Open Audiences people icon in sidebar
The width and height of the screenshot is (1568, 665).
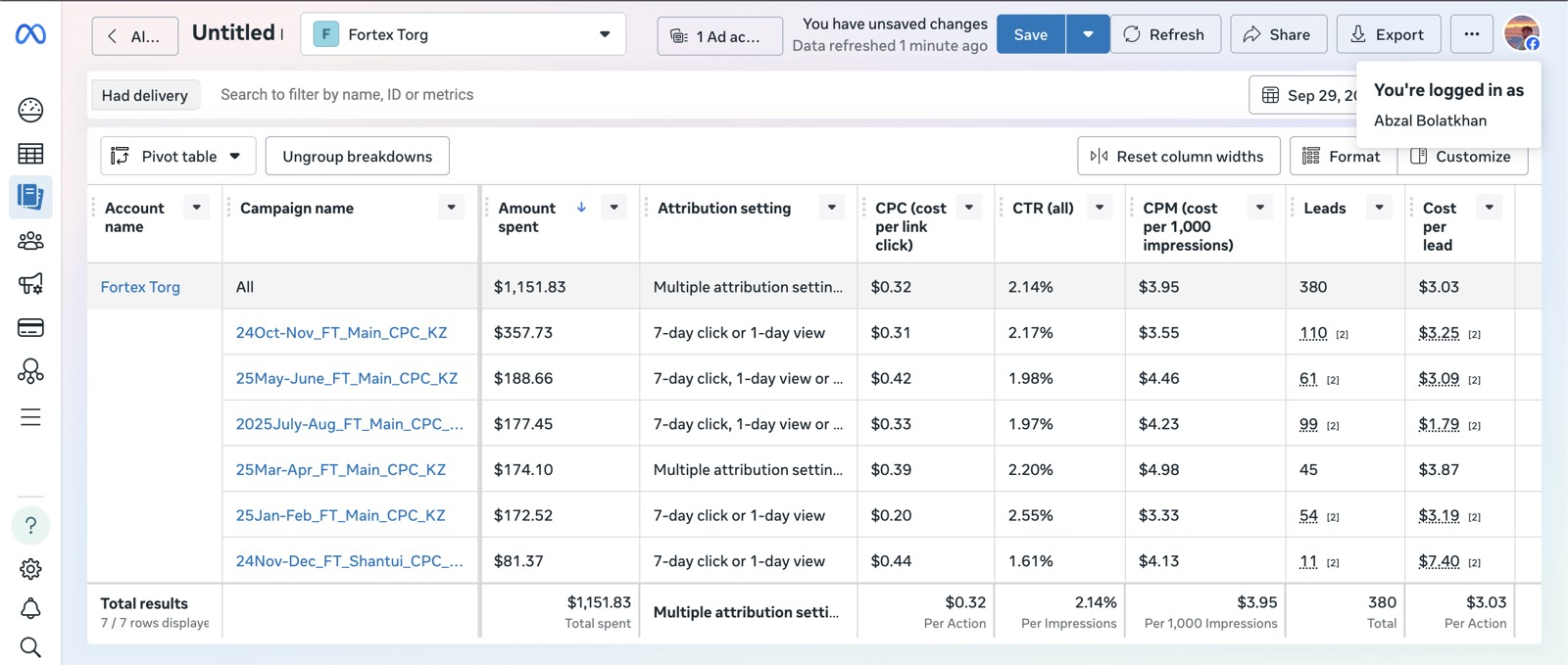point(30,241)
